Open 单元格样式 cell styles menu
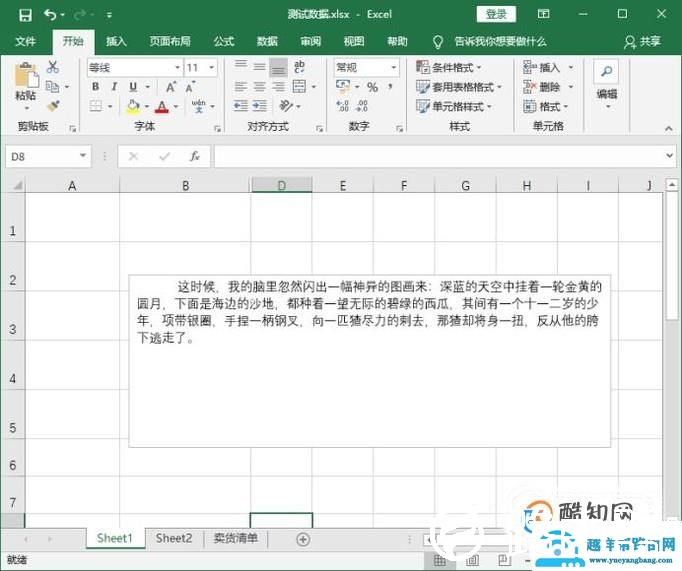Viewport: 682px width, 571px height. point(454,106)
